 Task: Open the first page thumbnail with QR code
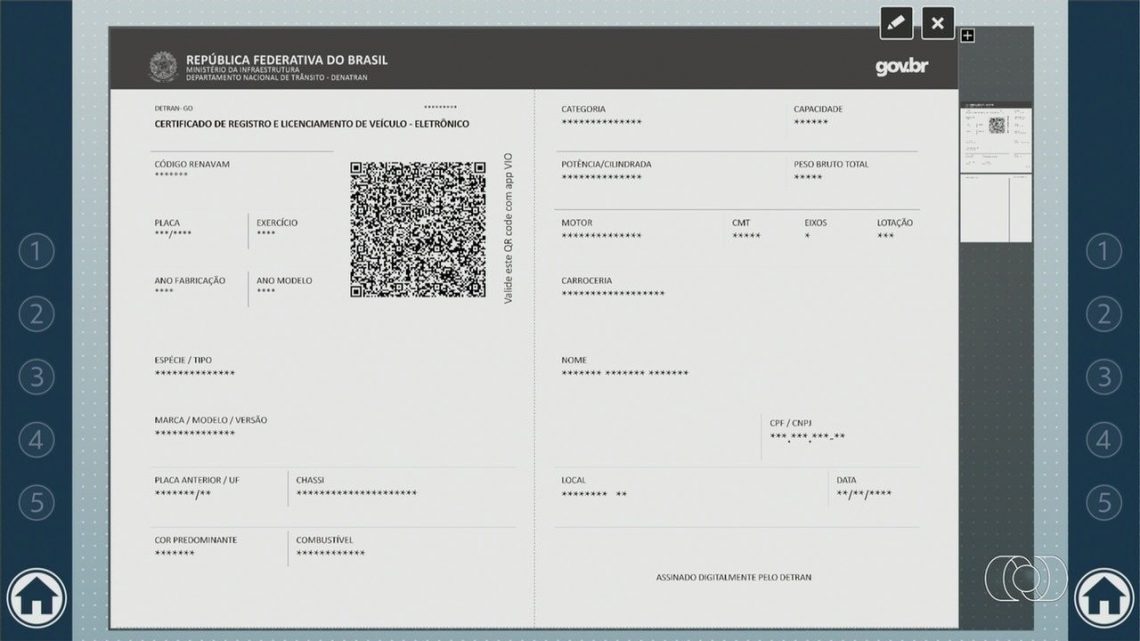[x=996, y=137]
